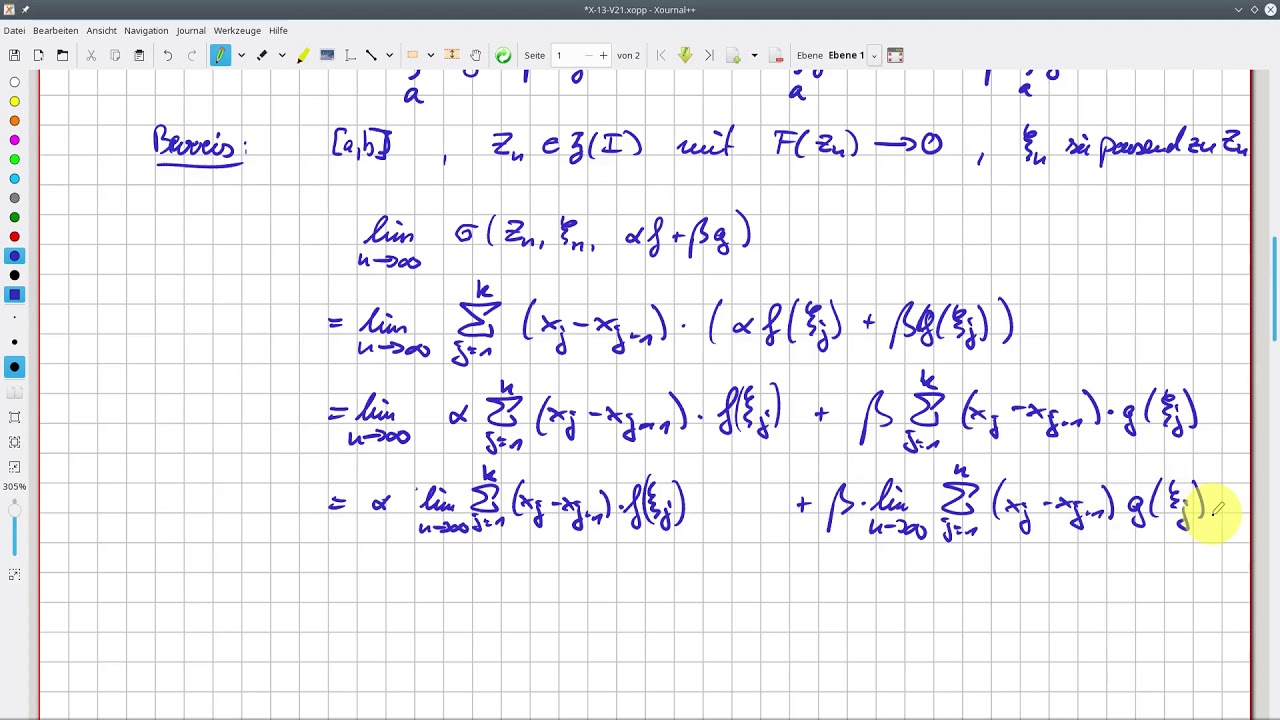Pick the dark green color swatch
The height and width of the screenshot is (720, 1280).
[x=14, y=217]
